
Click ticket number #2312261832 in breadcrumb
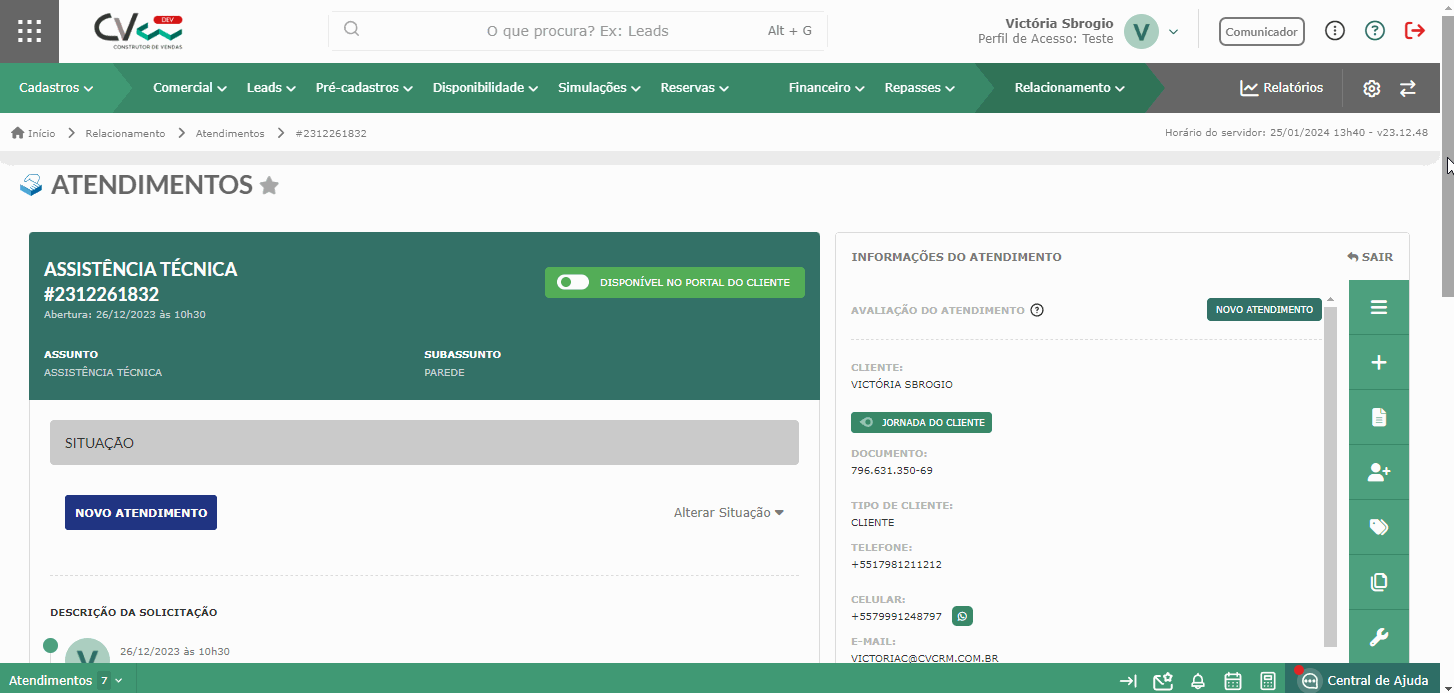pyautogui.click(x=331, y=133)
